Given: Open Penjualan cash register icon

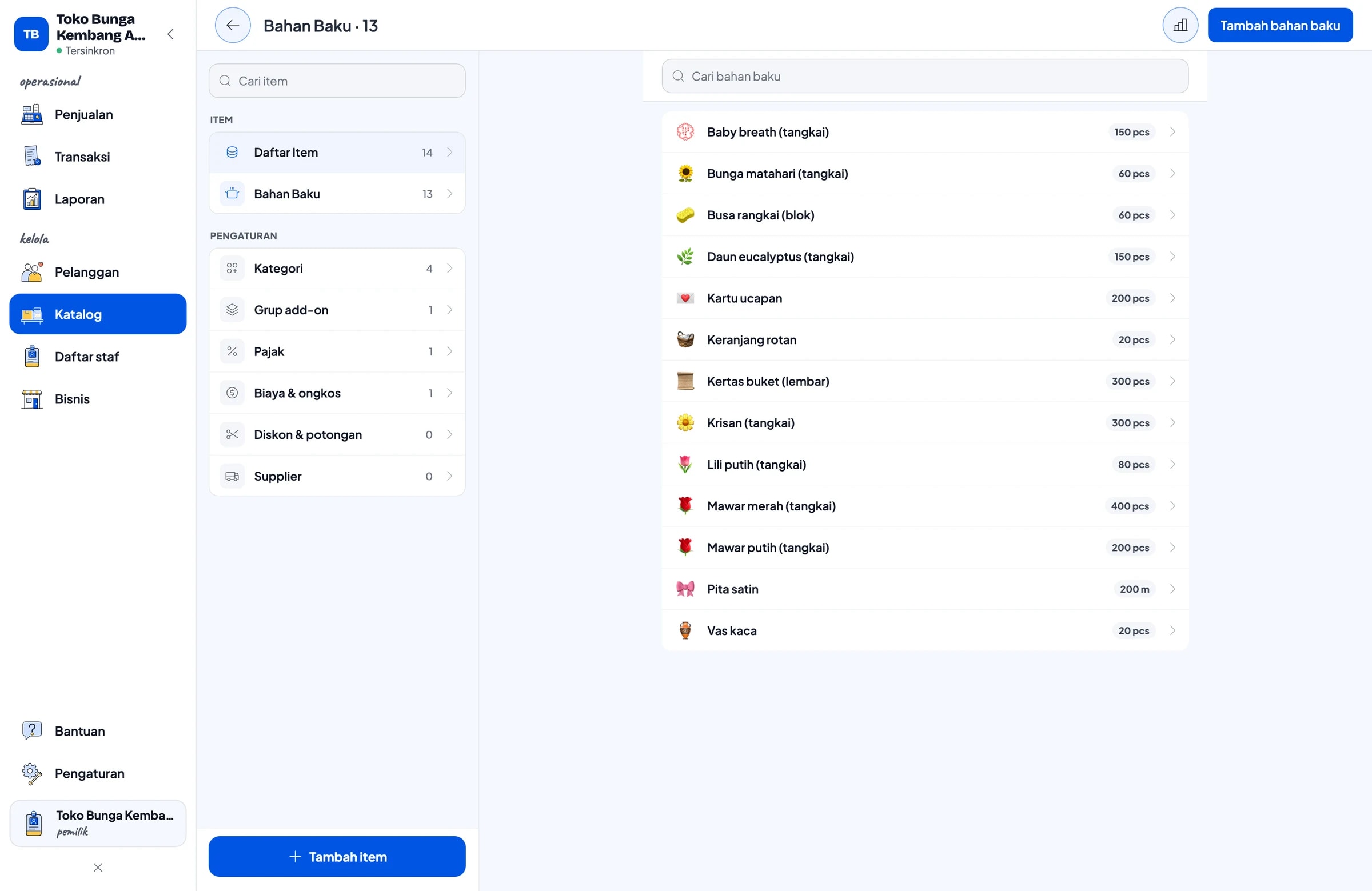Looking at the screenshot, I should [31, 115].
